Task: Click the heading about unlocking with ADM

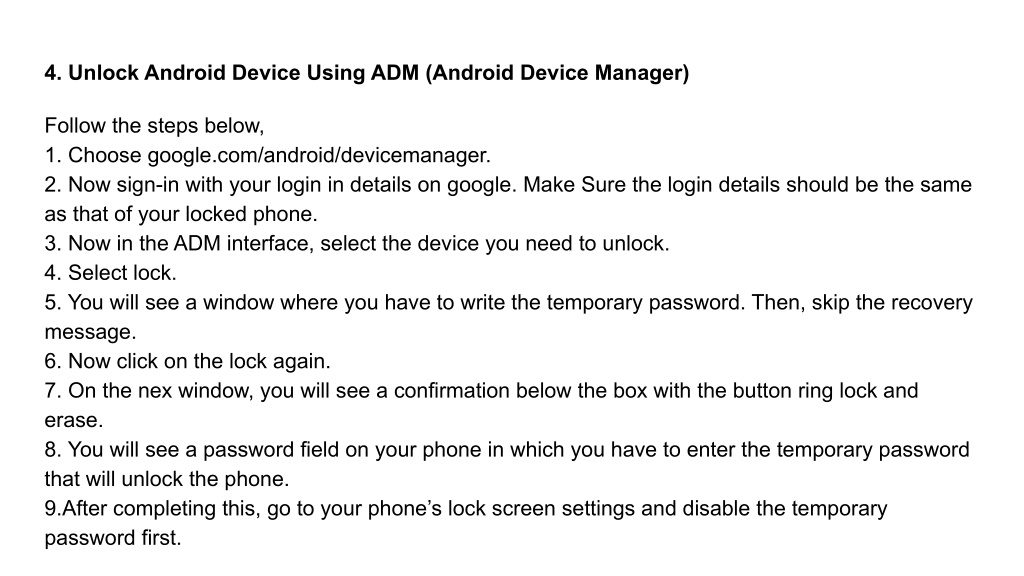Action: coord(366,72)
